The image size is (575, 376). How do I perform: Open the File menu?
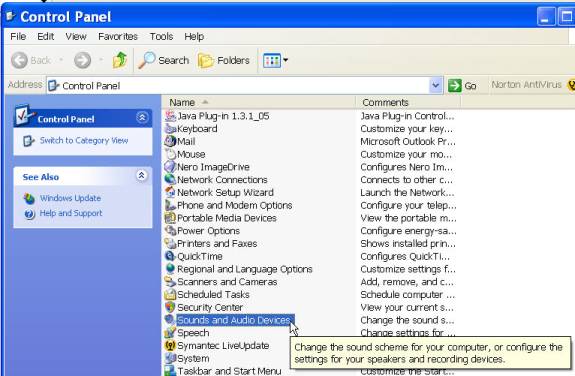pyautogui.click(x=18, y=37)
